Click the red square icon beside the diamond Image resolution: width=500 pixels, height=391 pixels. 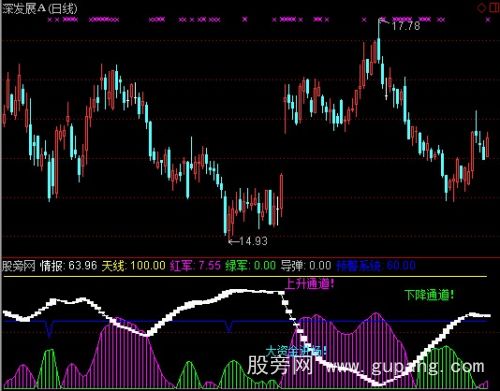click(x=495, y=8)
